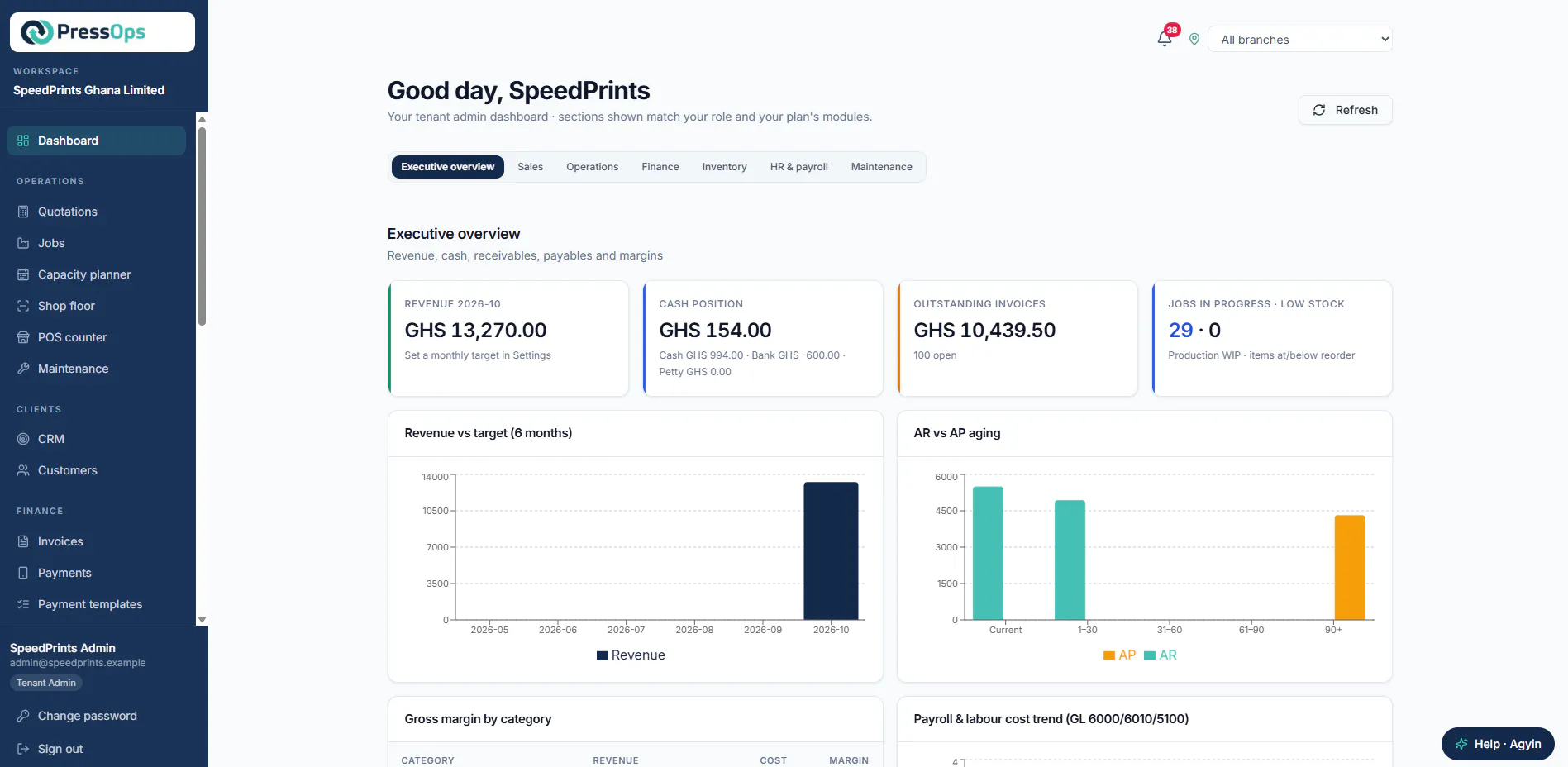Click the Invoices document icon
Viewport: 1568px width, 767px height.
click(23, 541)
